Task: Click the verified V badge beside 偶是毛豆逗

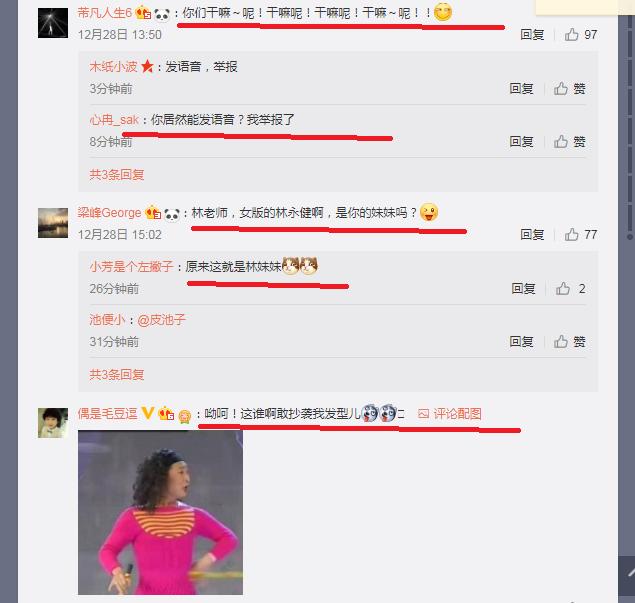Action: tap(148, 413)
